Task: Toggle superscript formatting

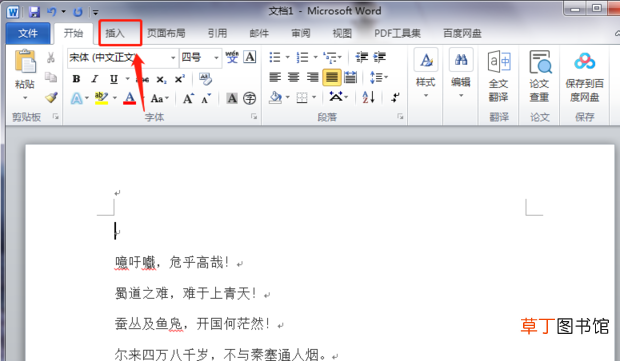Action: [180, 79]
